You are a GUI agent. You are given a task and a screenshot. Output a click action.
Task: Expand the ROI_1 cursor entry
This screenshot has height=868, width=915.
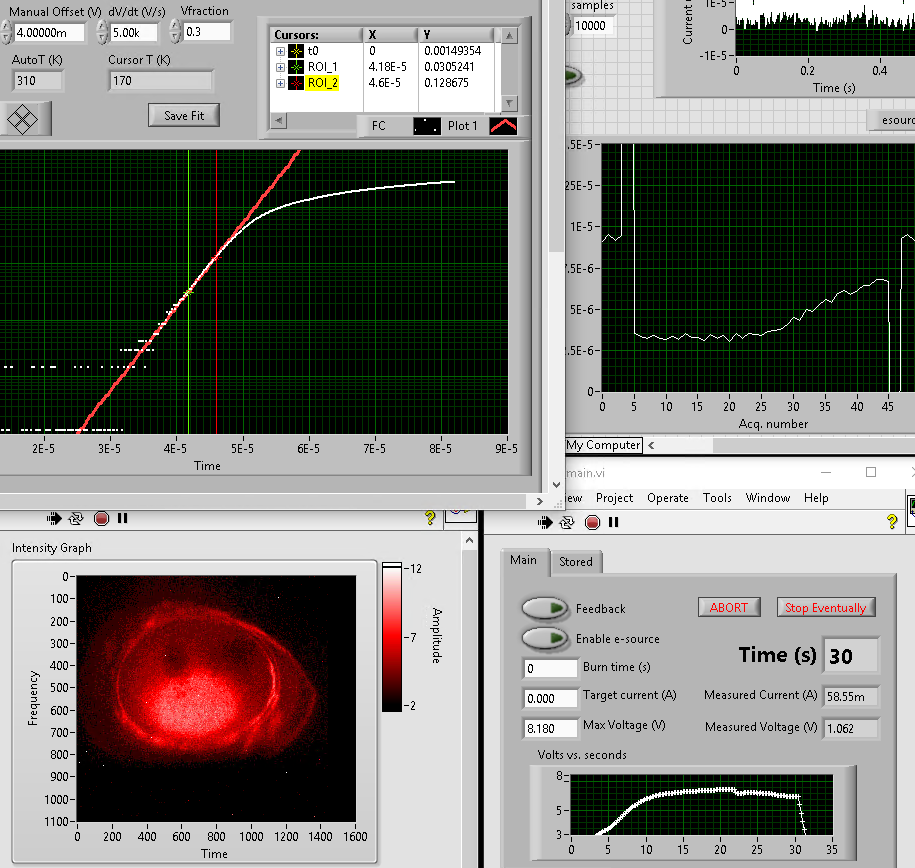click(280, 67)
